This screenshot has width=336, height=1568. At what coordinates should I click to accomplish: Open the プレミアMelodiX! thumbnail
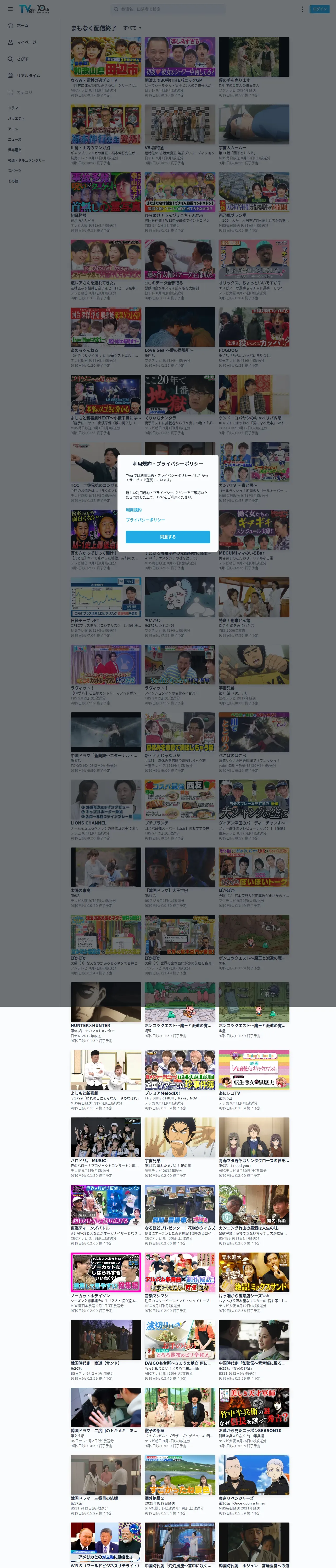(x=180, y=1069)
